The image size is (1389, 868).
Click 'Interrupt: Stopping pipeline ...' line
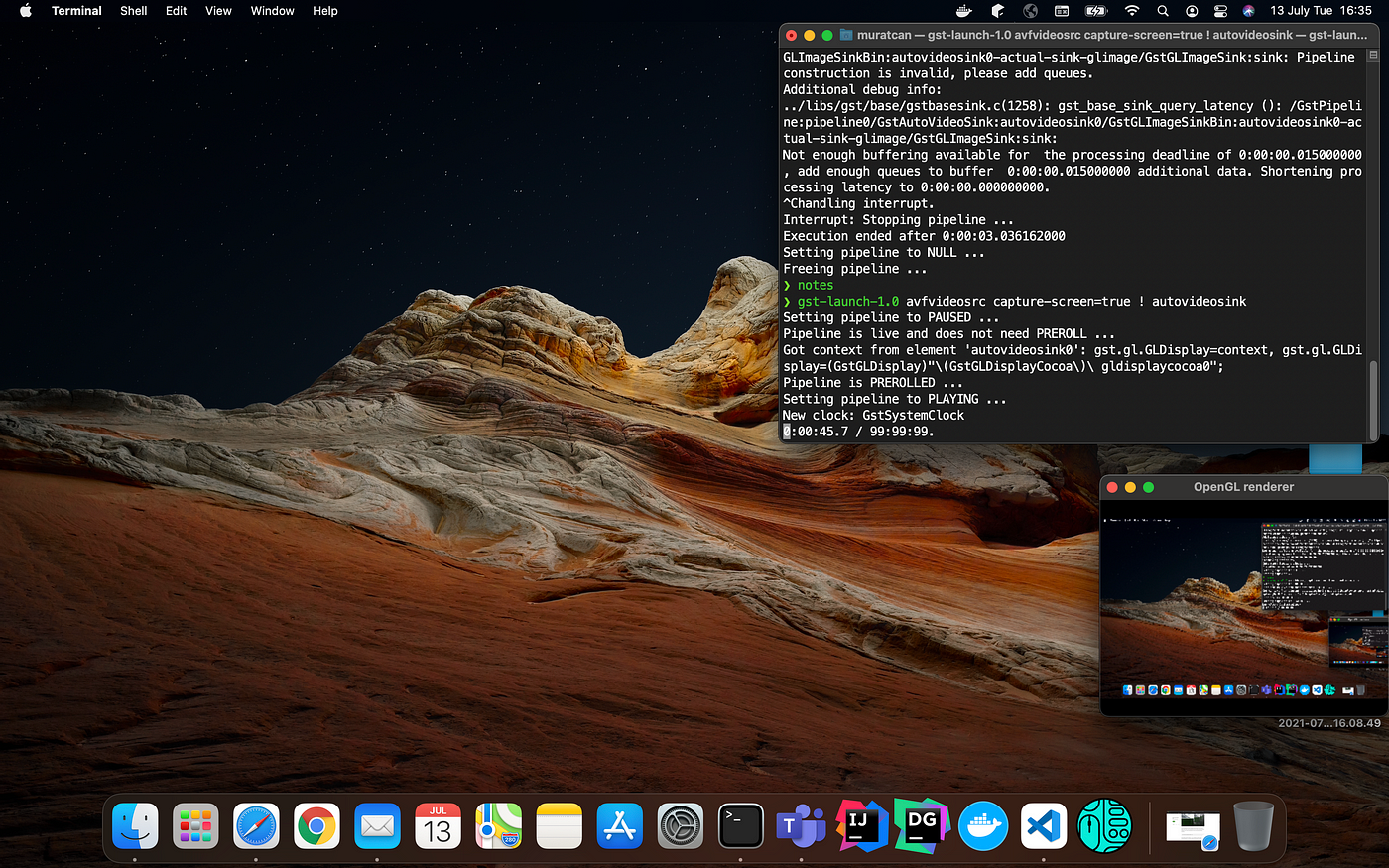coord(899,219)
